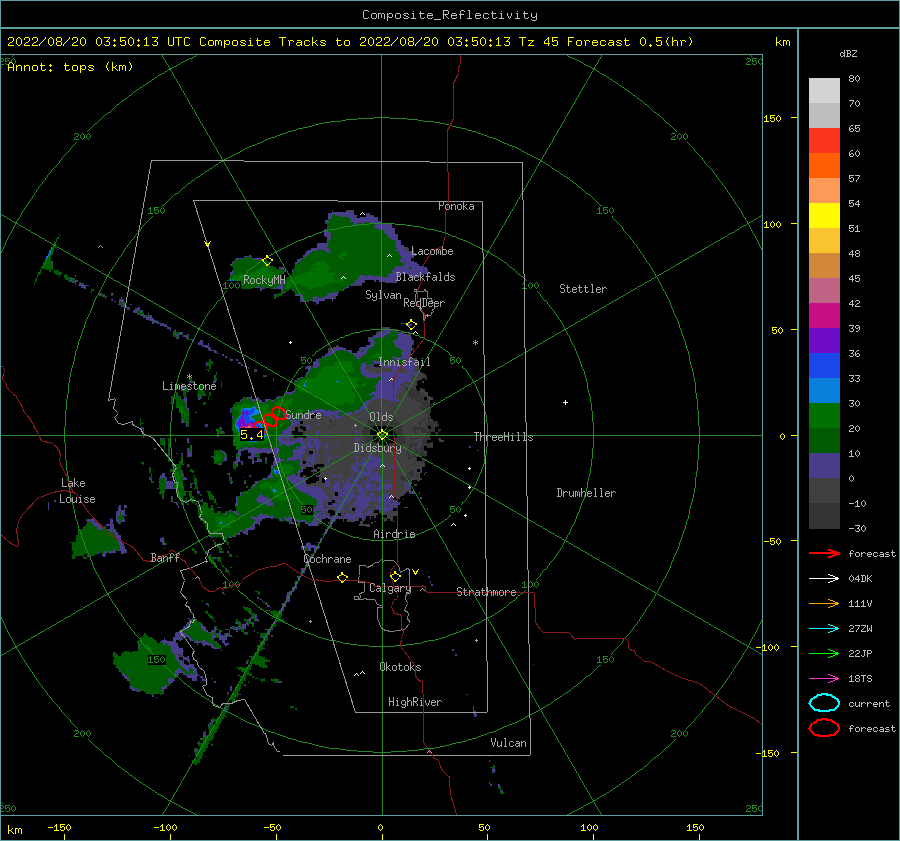Click the green 22JP arrow legend icon
This screenshot has width=900, height=841.
824,653
